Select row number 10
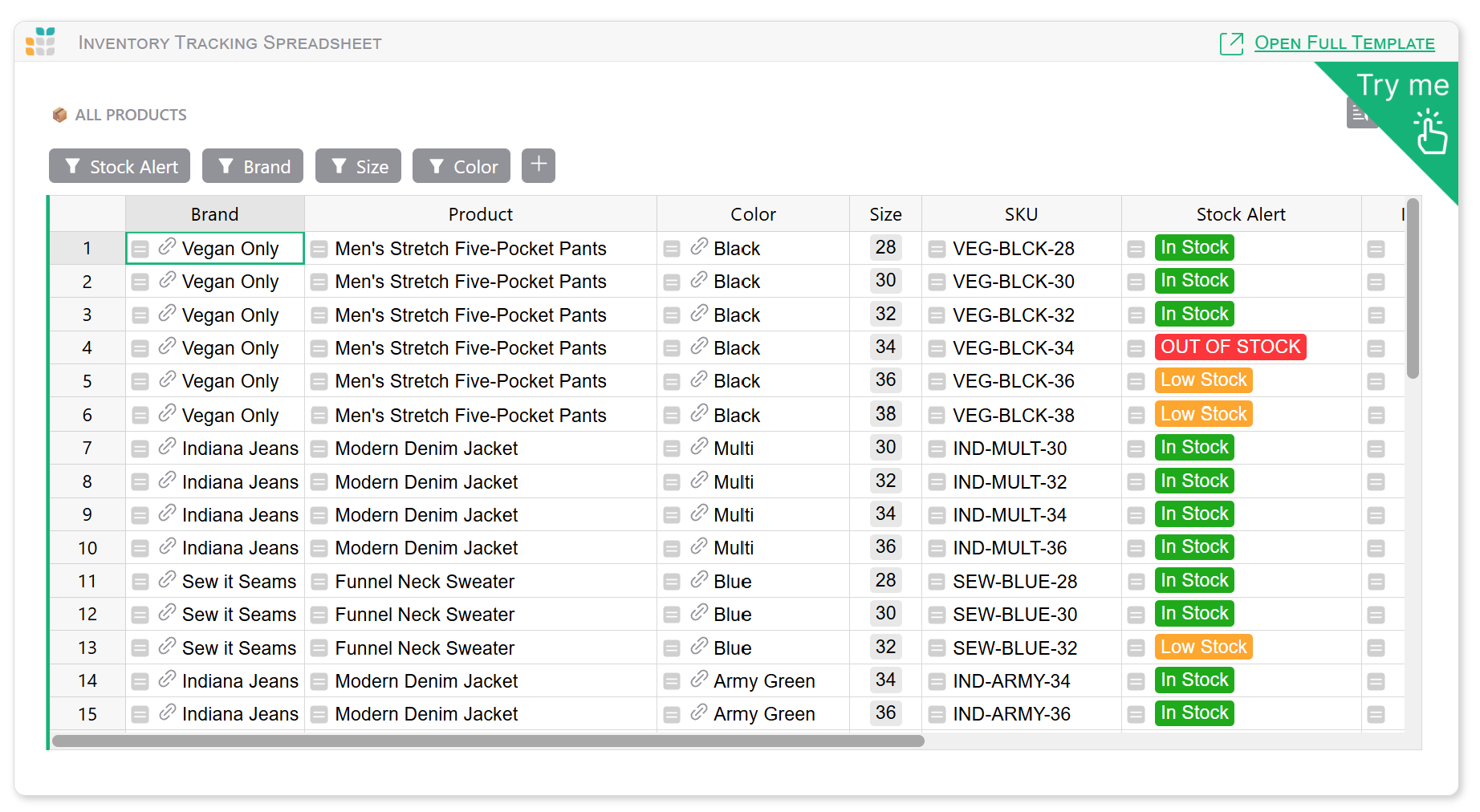 point(87,548)
